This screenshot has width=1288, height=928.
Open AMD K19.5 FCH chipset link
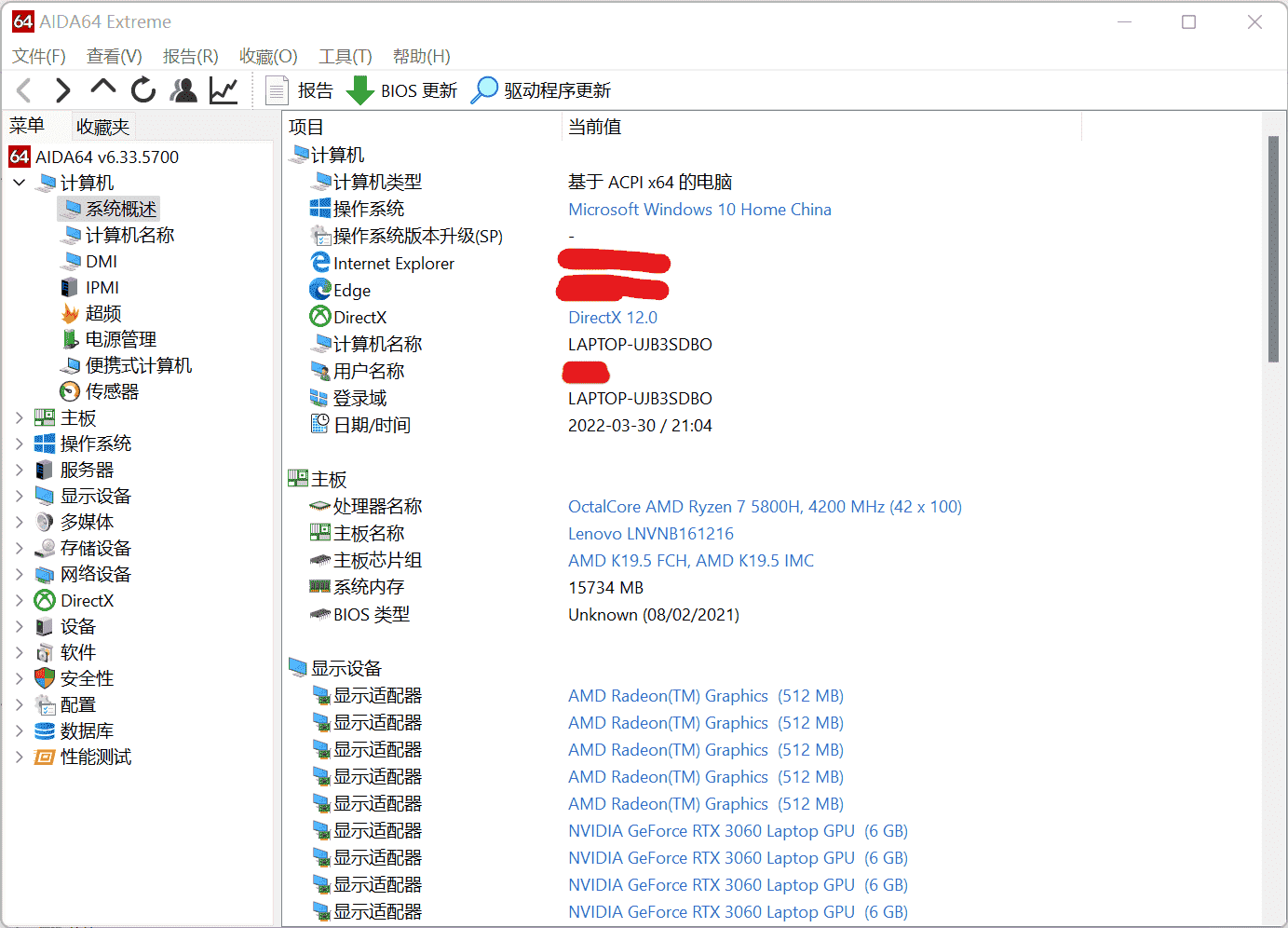click(691, 561)
